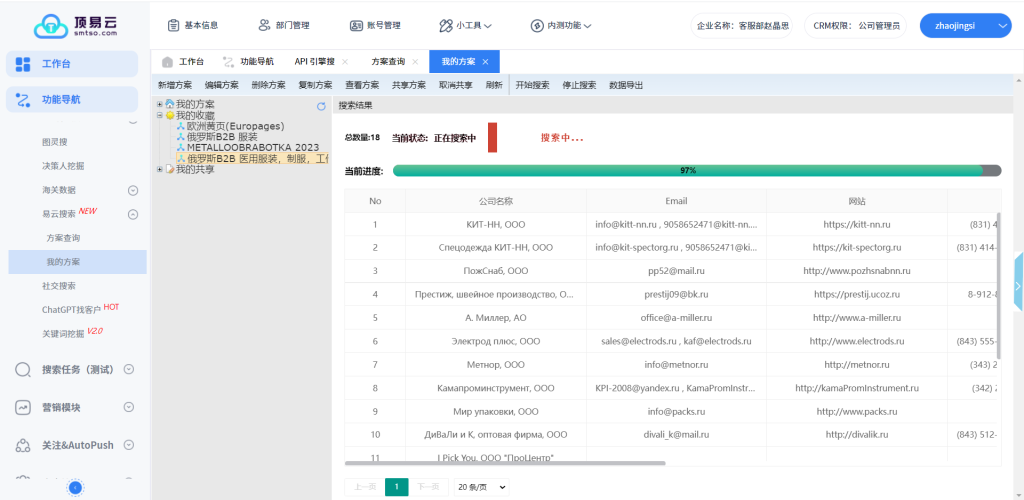Collapse the 我的收藏 tree node

click(x=160, y=115)
